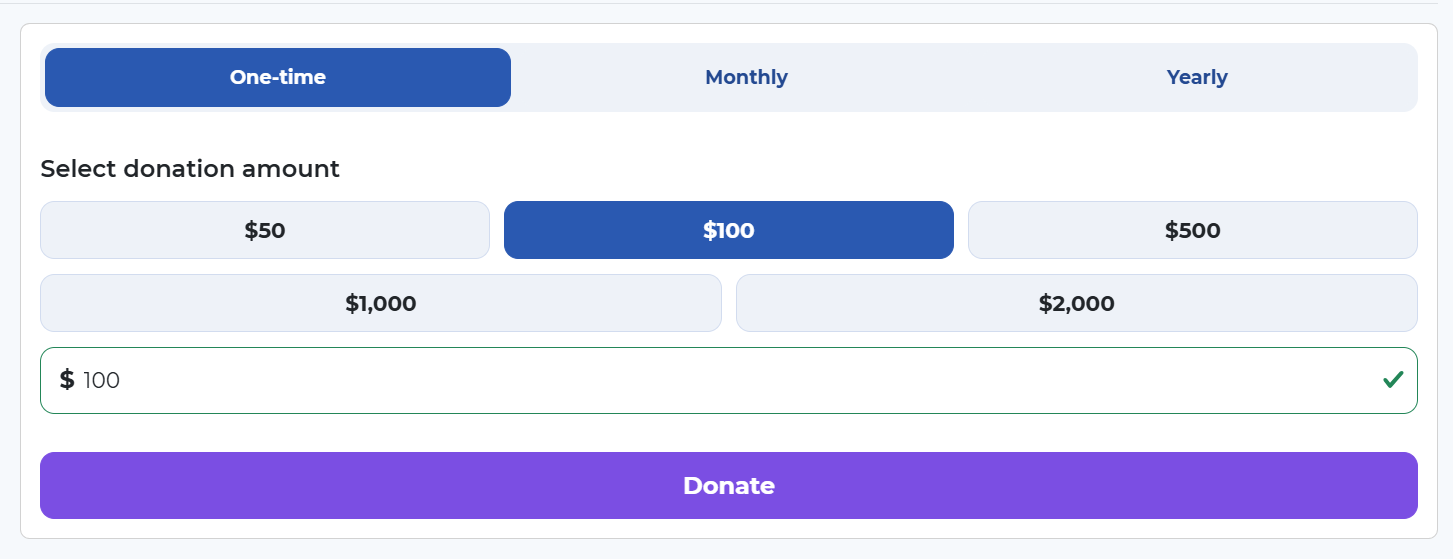Select the $100 preset amount button

[728, 230]
